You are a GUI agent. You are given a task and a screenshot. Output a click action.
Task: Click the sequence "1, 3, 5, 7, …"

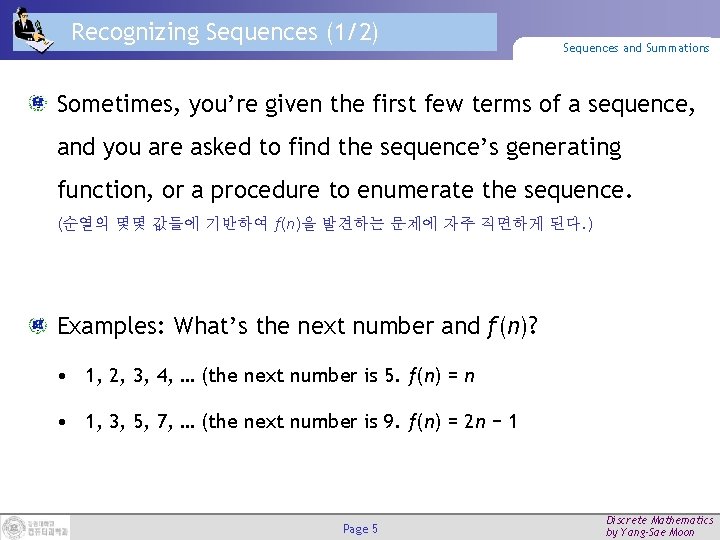click(140, 421)
